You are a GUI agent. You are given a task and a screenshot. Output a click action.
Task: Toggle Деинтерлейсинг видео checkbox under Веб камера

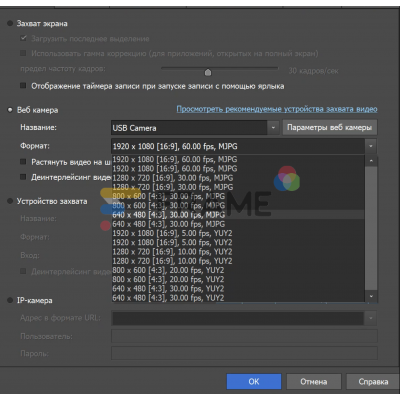23,177
